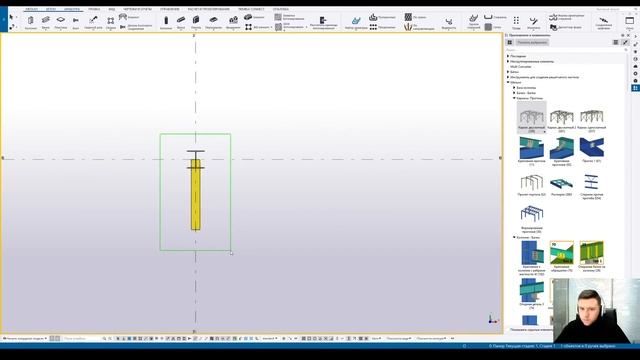Select the highlighted gable frame component thumbnail

coord(531,118)
